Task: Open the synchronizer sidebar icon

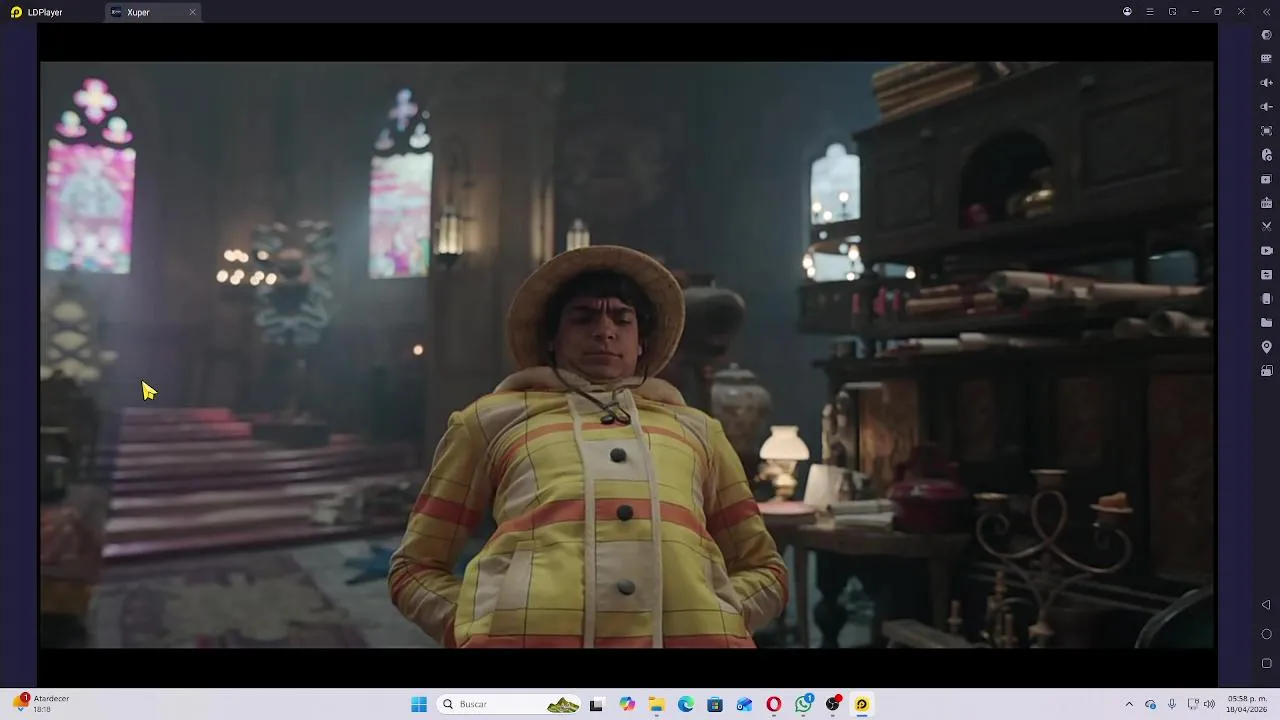Action: coord(1266,275)
